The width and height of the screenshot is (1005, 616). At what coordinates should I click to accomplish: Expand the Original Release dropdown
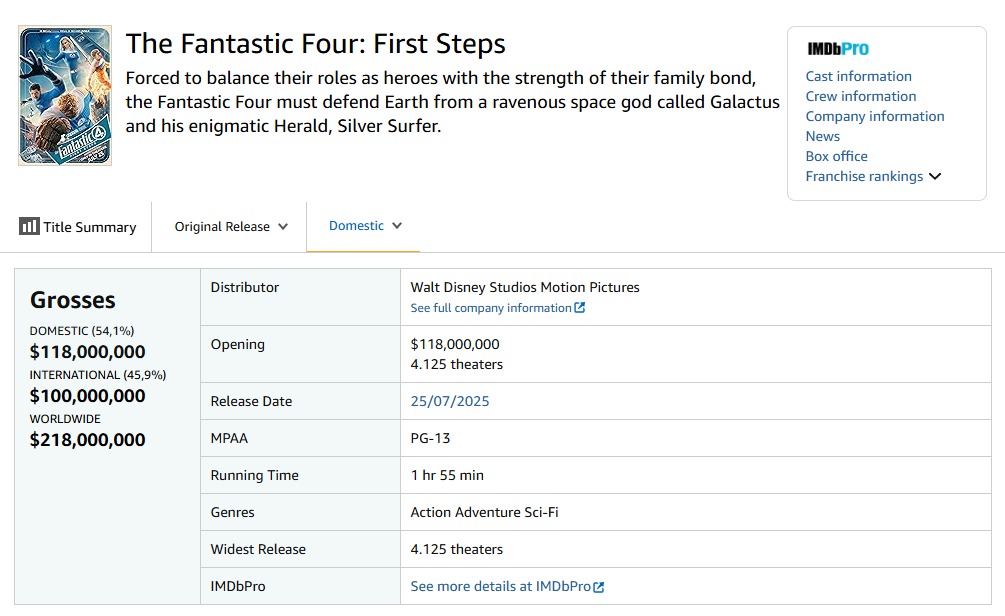[x=231, y=227]
